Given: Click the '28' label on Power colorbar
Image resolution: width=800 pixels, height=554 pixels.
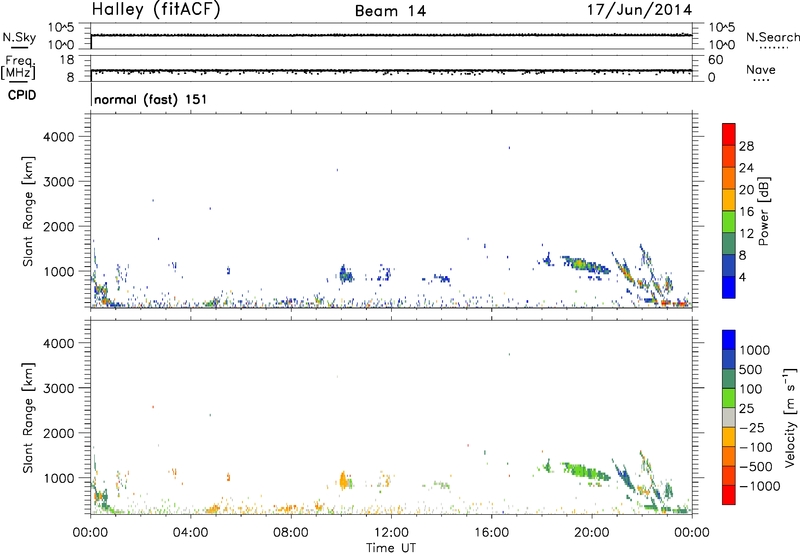Looking at the screenshot, I should tap(746, 146).
